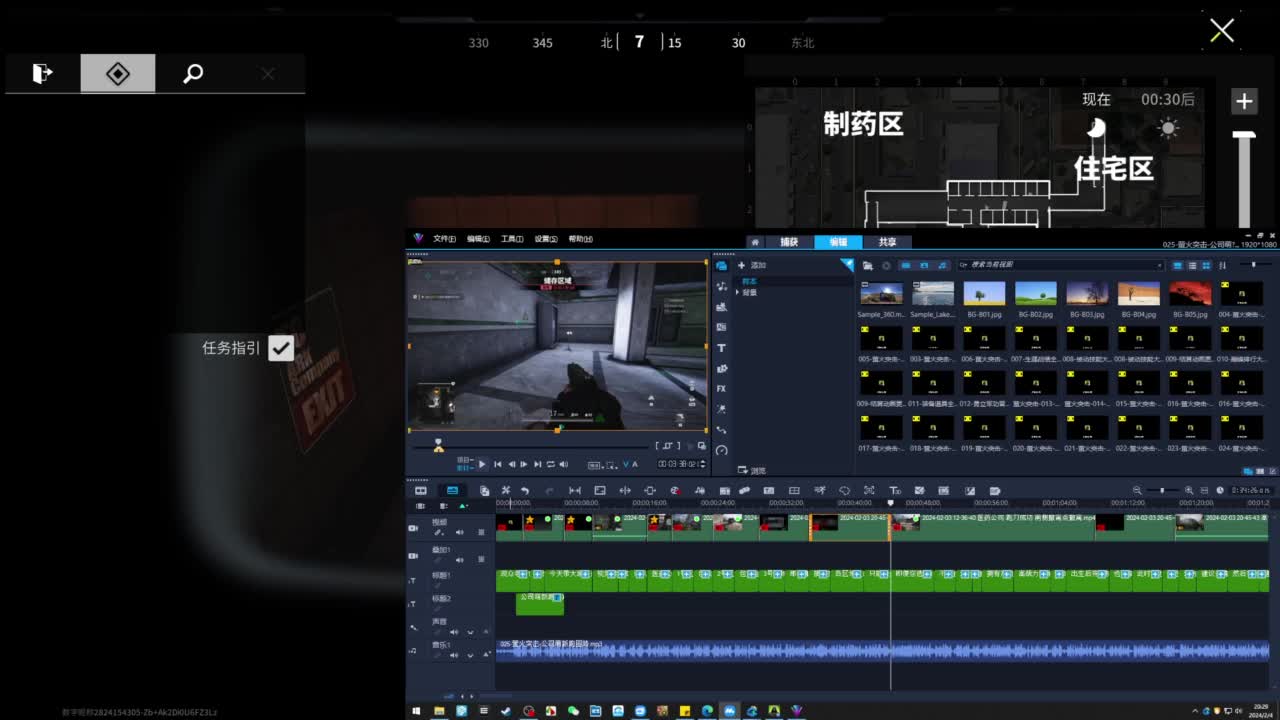
Task: Mute the 音乐1 music track
Action: point(454,656)
